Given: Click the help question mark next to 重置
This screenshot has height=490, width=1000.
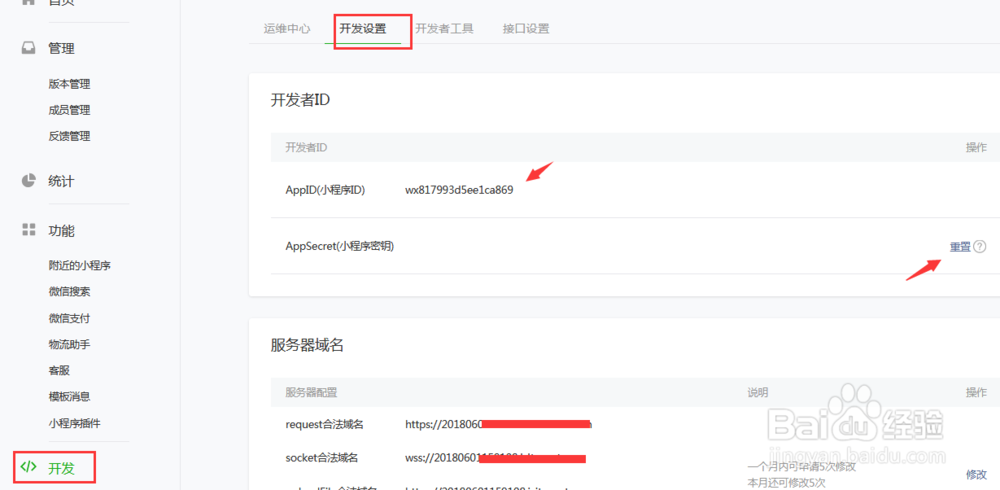Looking at the screenshot, I should [x=980, y=247].
